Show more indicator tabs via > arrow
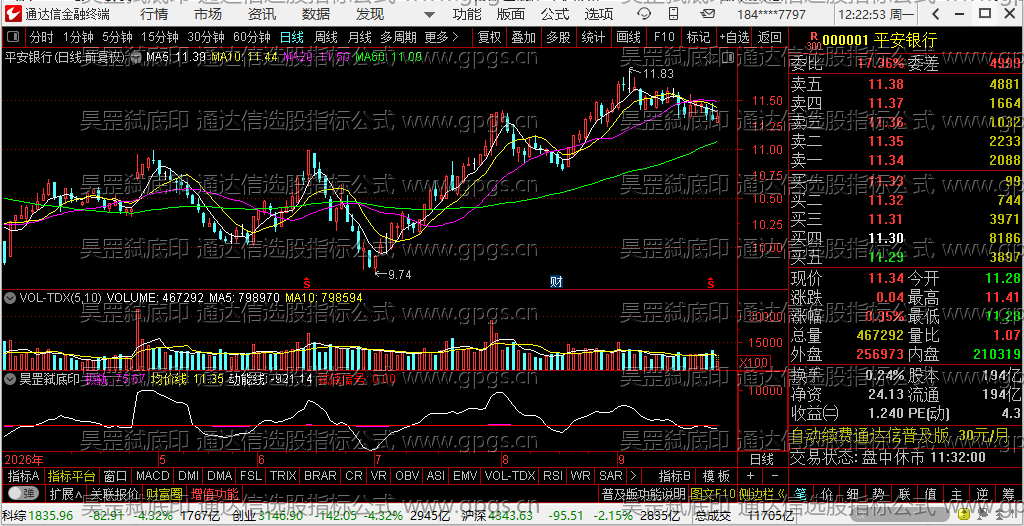Screen dimensions: 1024x526 [633, 475]
